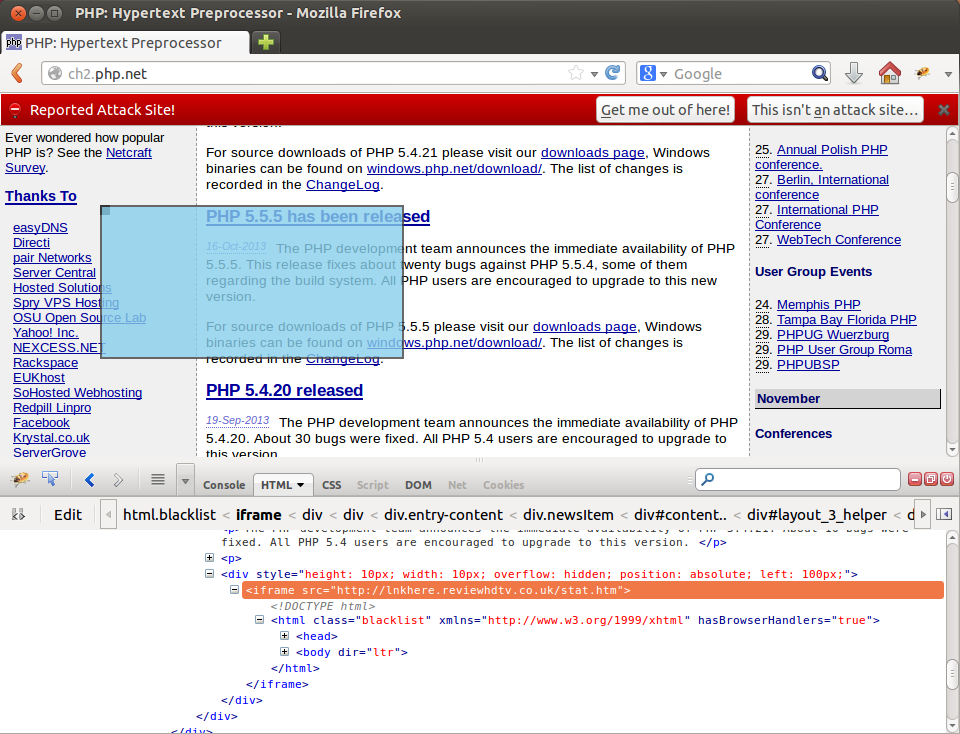This screenshot has height=734, width=960.
Task: Select html.blacklist in the breadcrumb path
Action: (x=170, y=515)
